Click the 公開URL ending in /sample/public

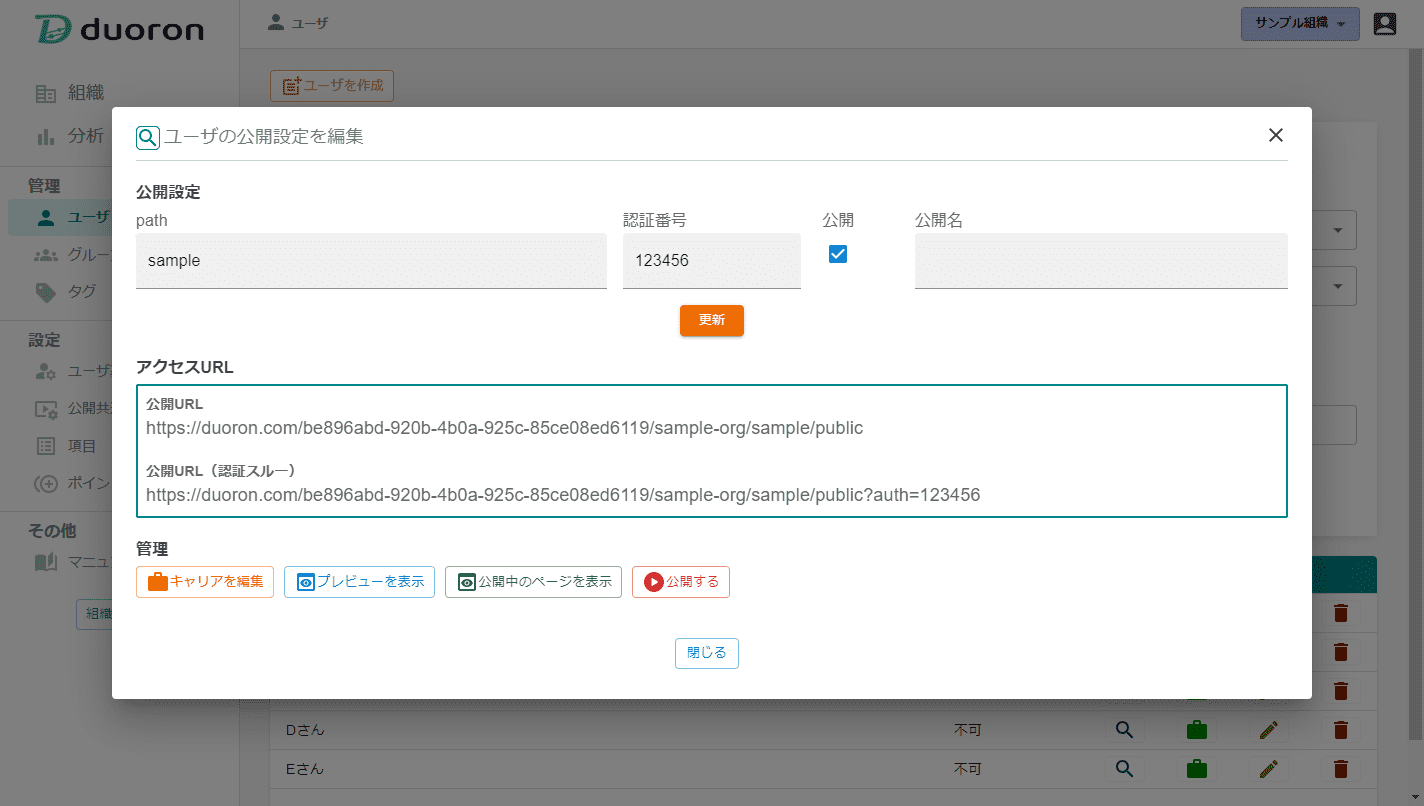504,428
